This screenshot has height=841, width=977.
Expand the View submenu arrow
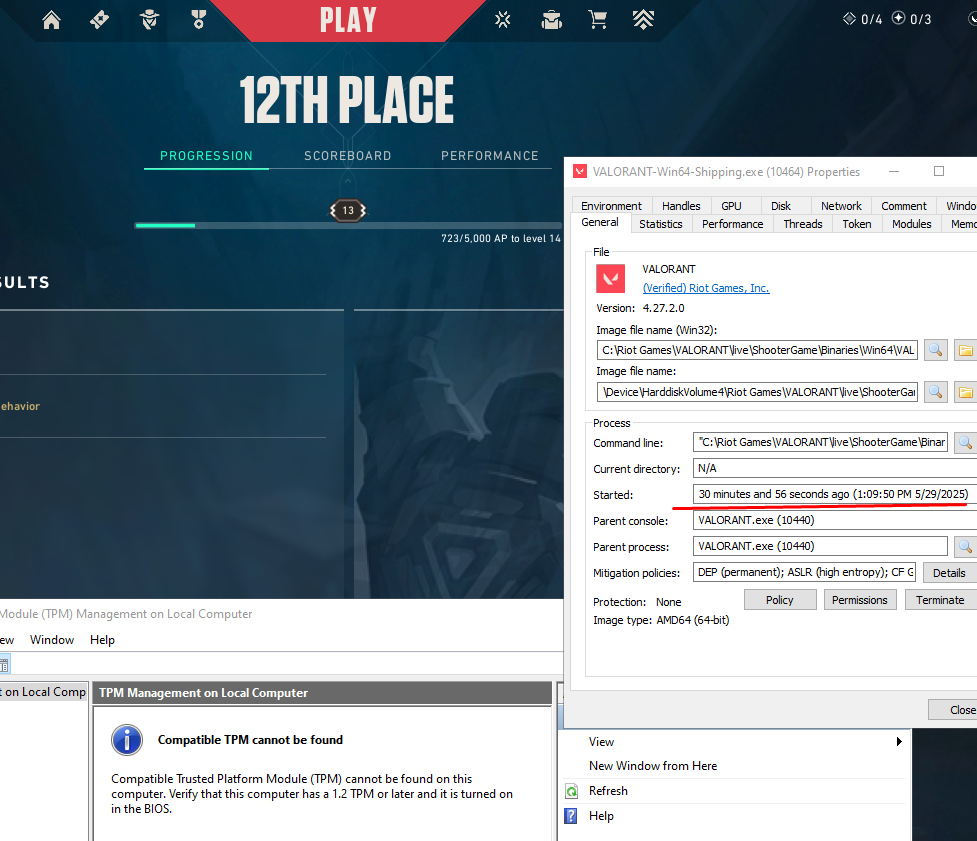[x=898, y=742]
